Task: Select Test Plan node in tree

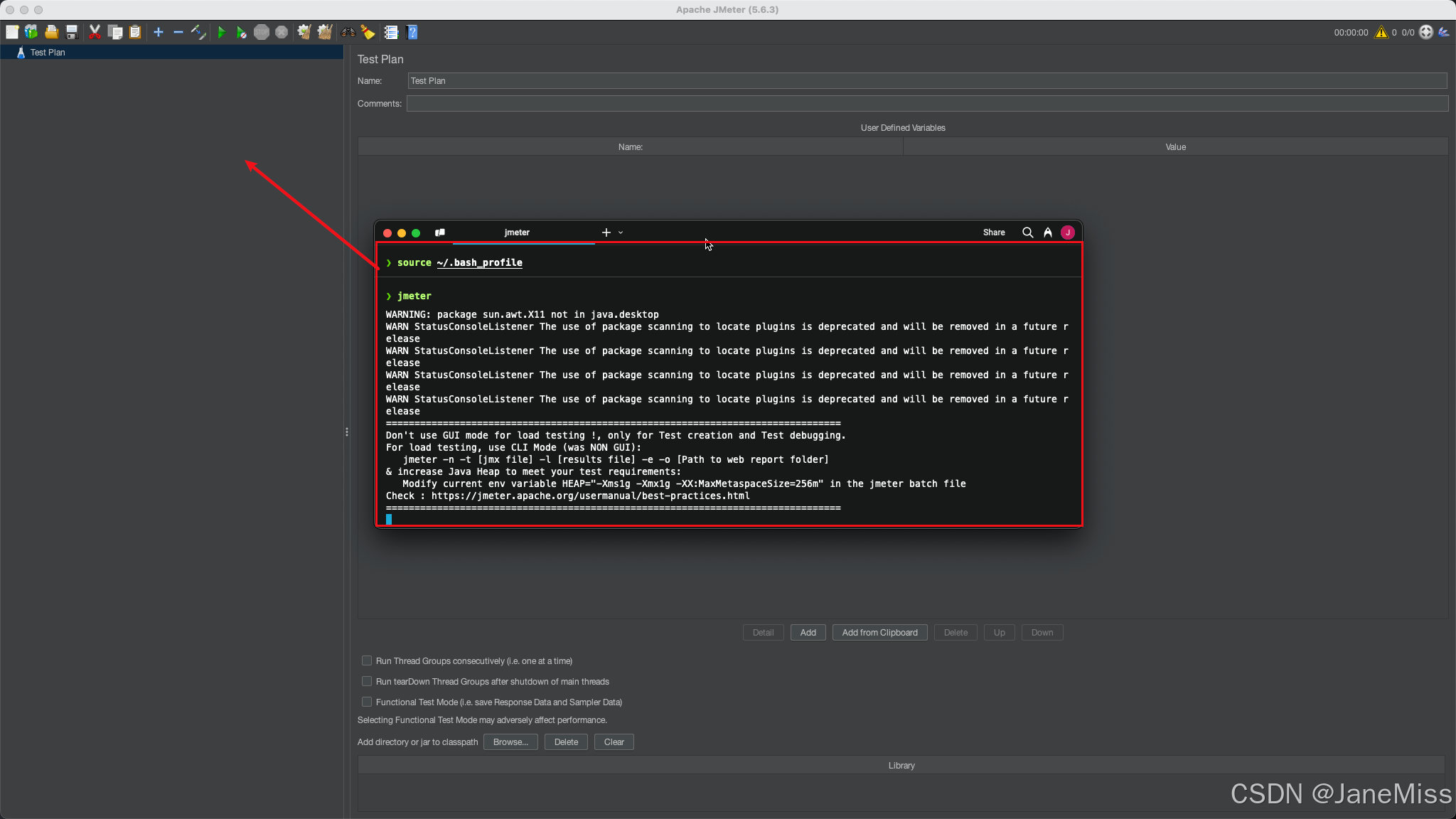Action: click(x=47, y=53)
